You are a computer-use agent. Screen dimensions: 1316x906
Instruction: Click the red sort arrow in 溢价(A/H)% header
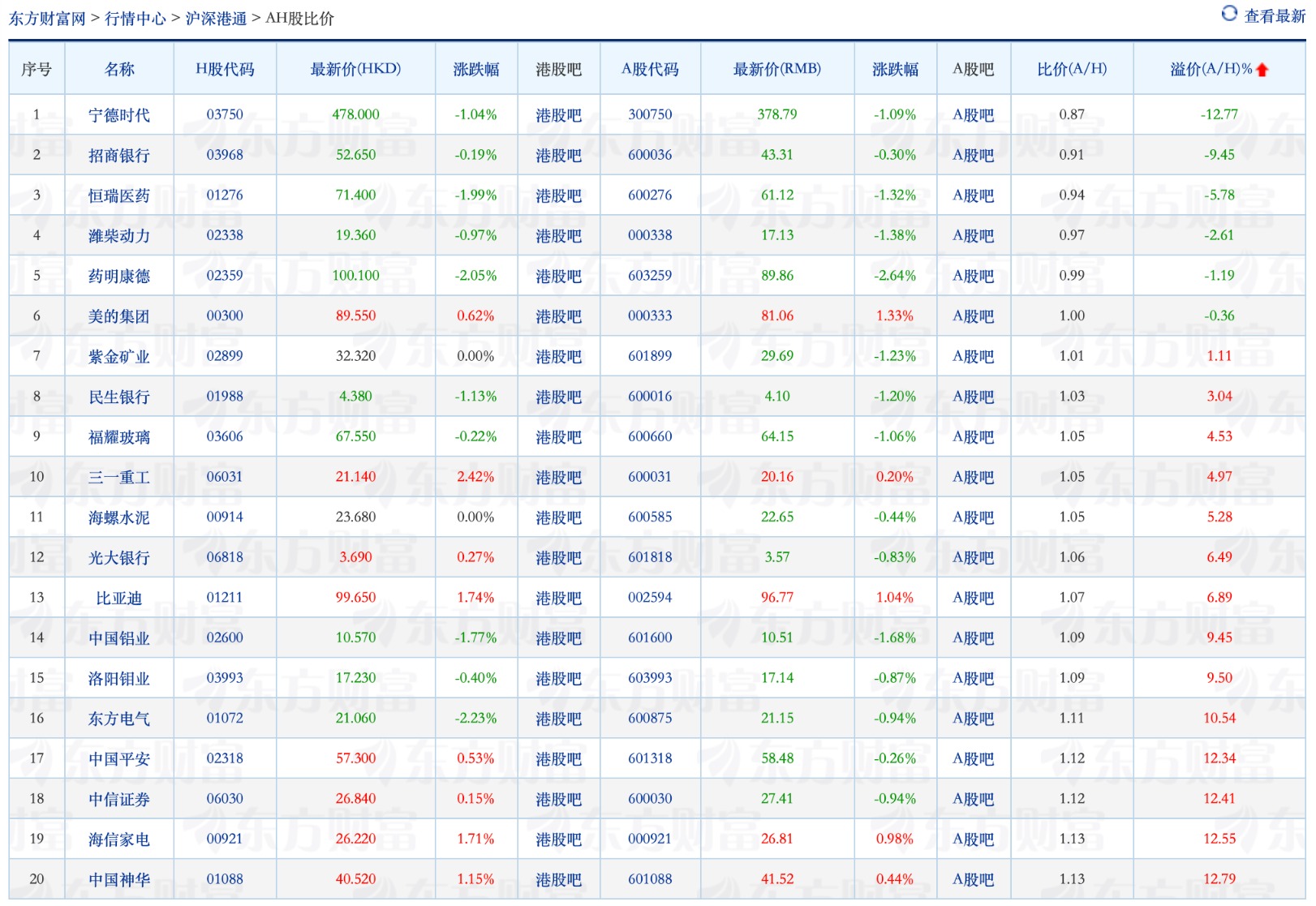tap(1262, 71)
